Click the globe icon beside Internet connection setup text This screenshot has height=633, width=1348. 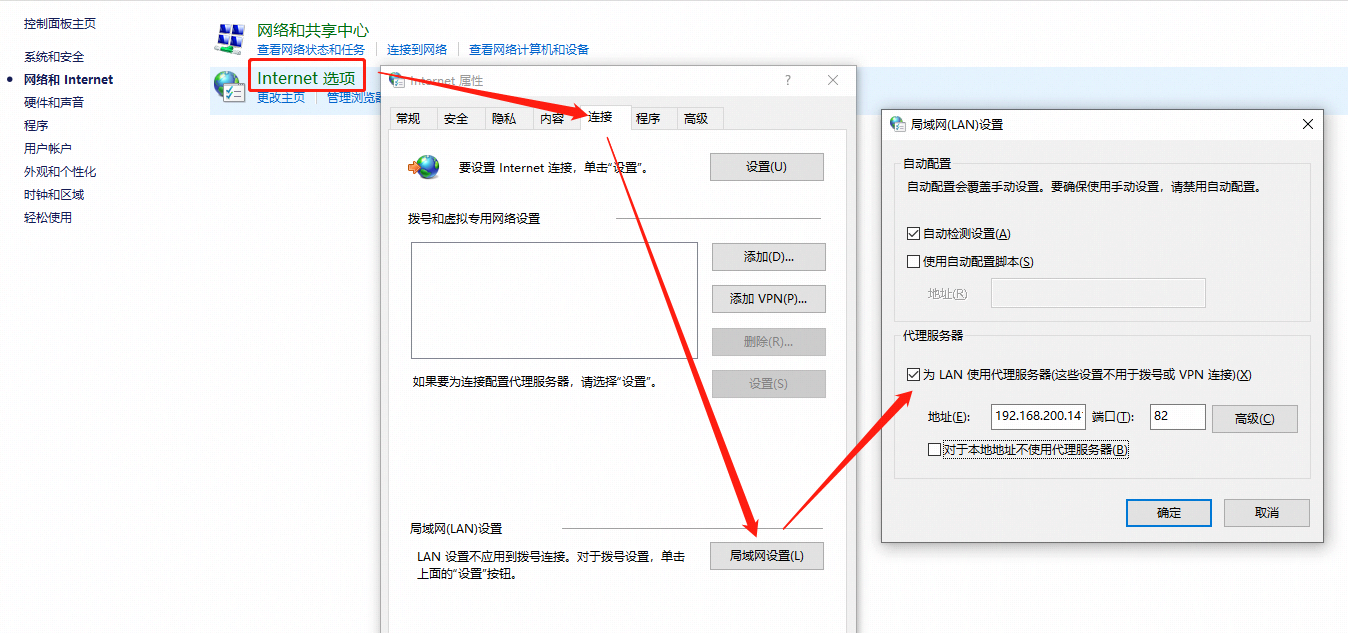423,167
